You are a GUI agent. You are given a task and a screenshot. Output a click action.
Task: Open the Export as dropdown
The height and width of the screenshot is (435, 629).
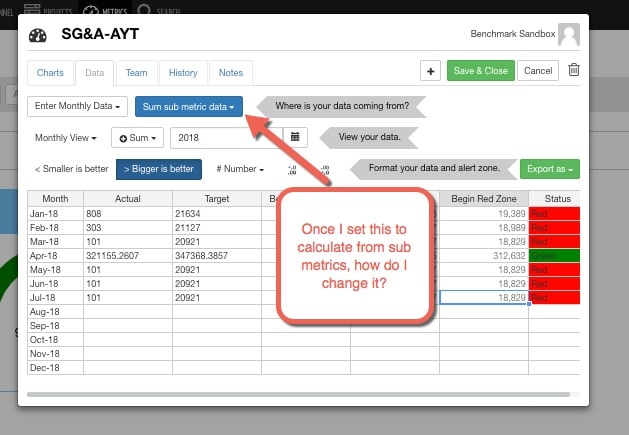coord(549,169)
